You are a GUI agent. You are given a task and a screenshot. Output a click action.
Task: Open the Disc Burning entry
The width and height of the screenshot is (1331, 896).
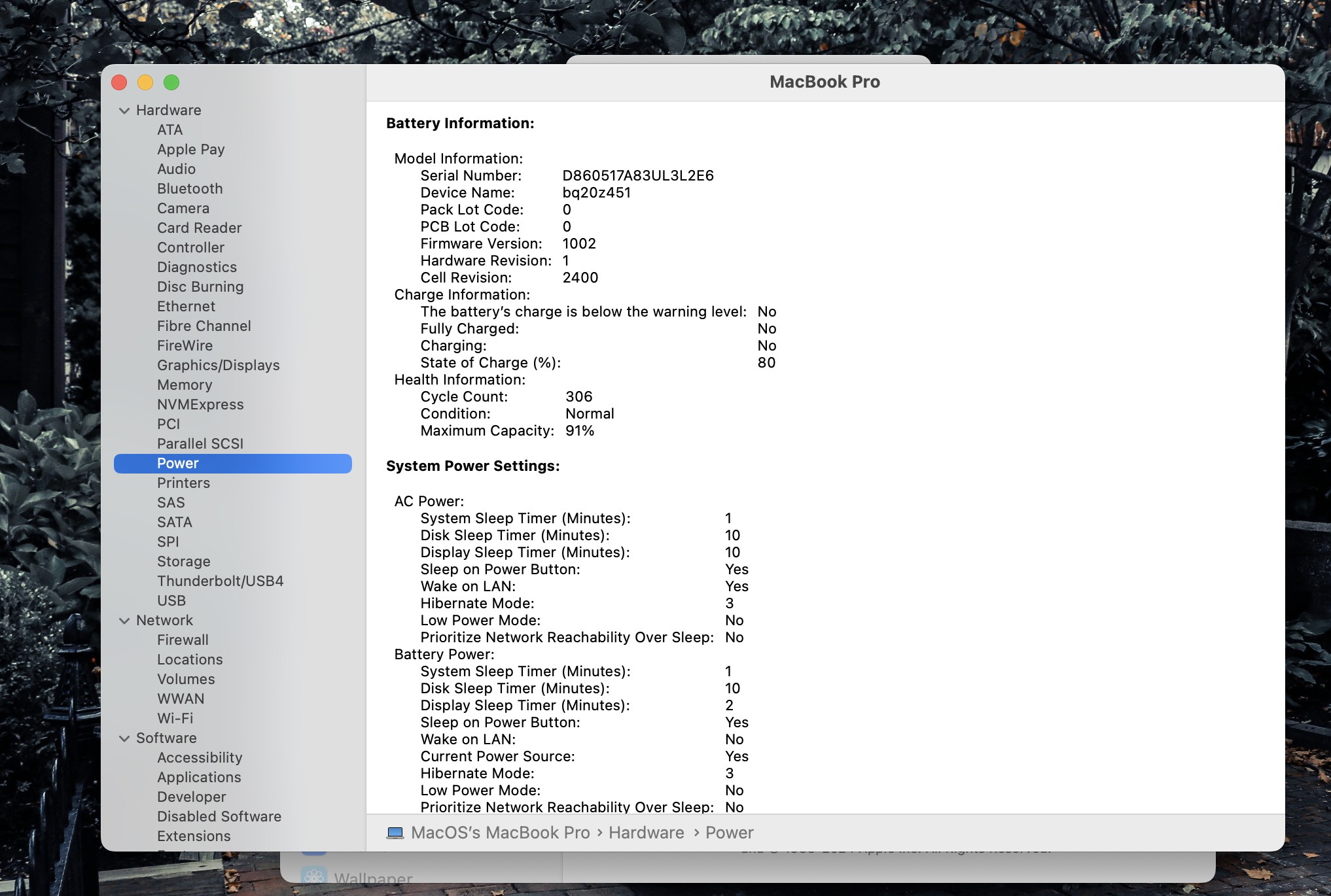(x=200, y=286)
